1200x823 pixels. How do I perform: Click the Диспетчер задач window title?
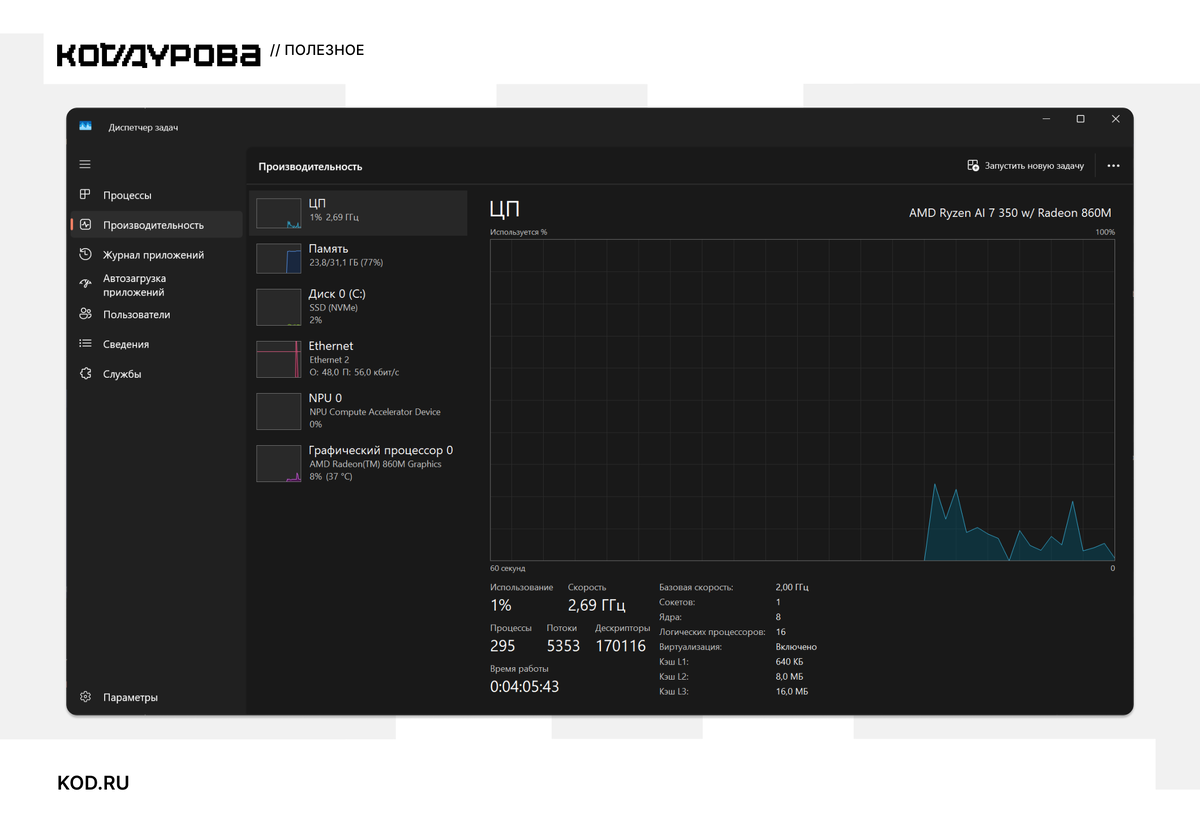click(x=143, y=128)
